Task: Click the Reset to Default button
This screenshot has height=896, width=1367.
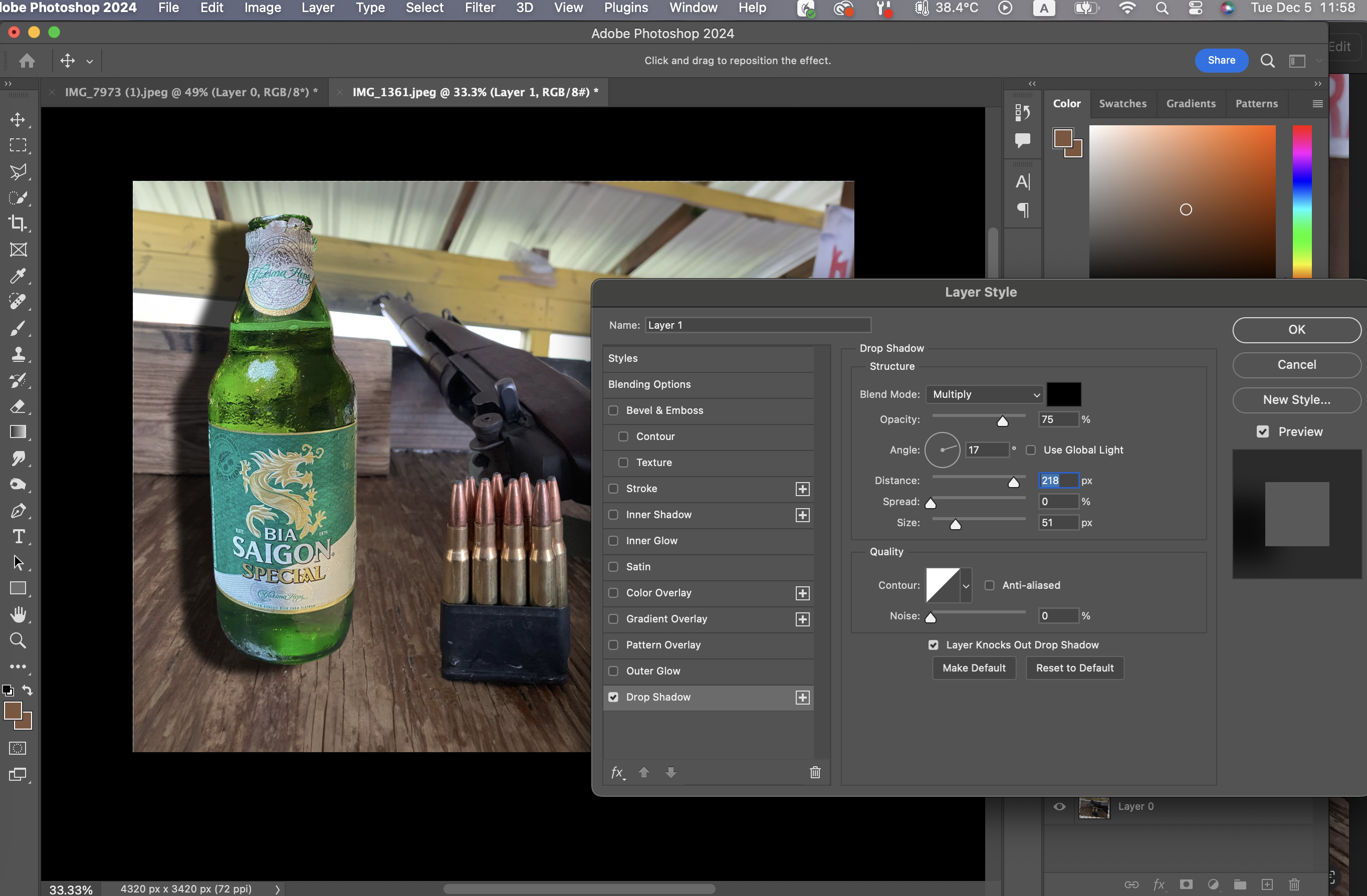Action: [x=1075, y=668]
